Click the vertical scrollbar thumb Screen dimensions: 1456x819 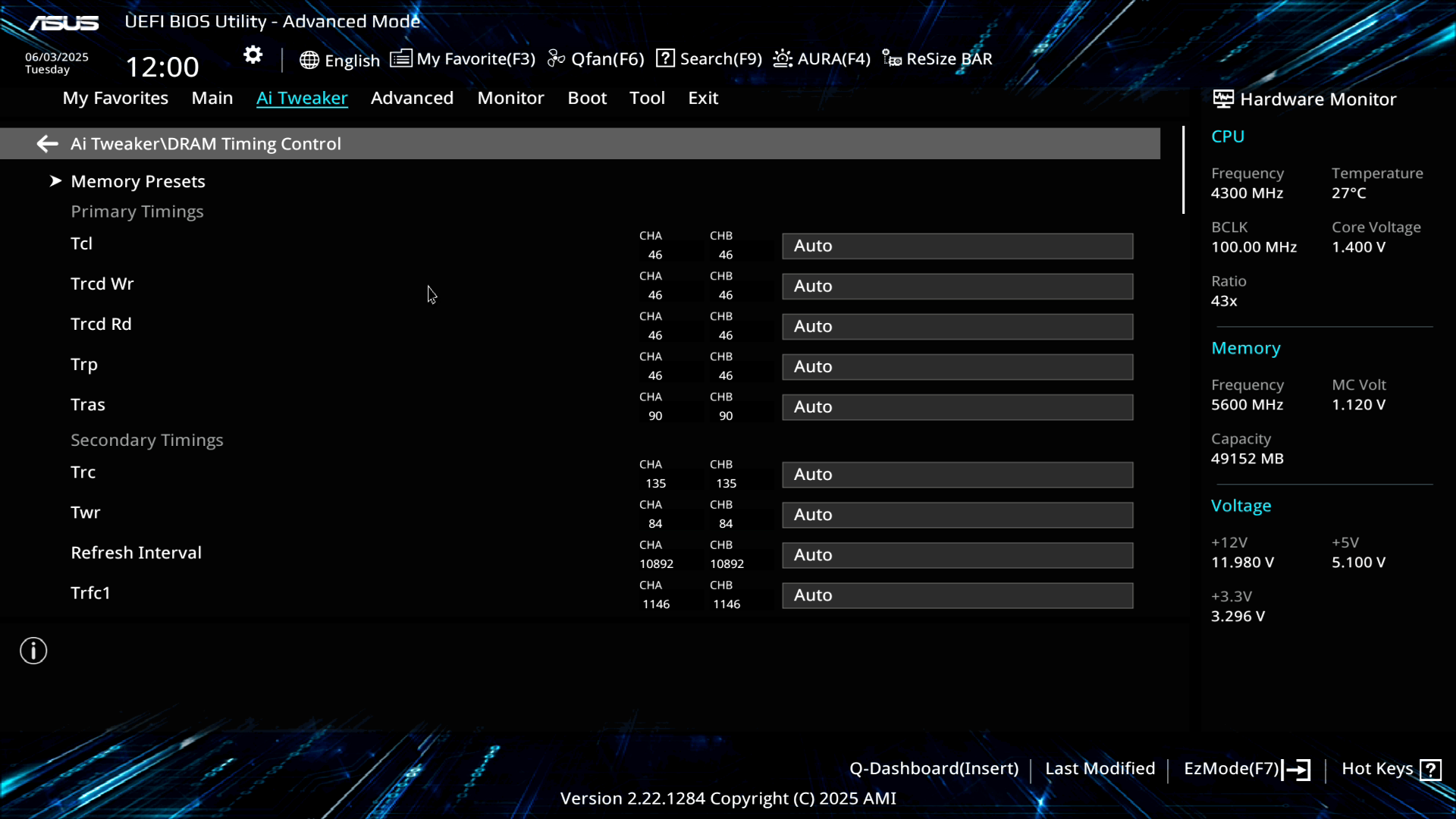click(1183, 171)
